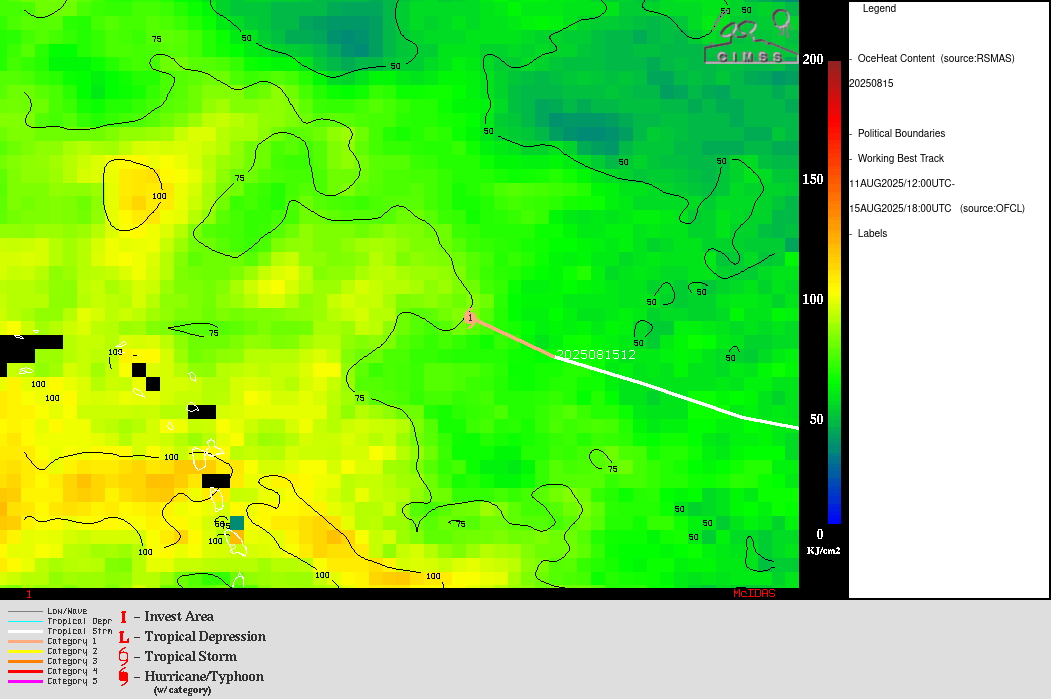
Task: Click the red McIDAS label
Action: click(x=753, y=594)
